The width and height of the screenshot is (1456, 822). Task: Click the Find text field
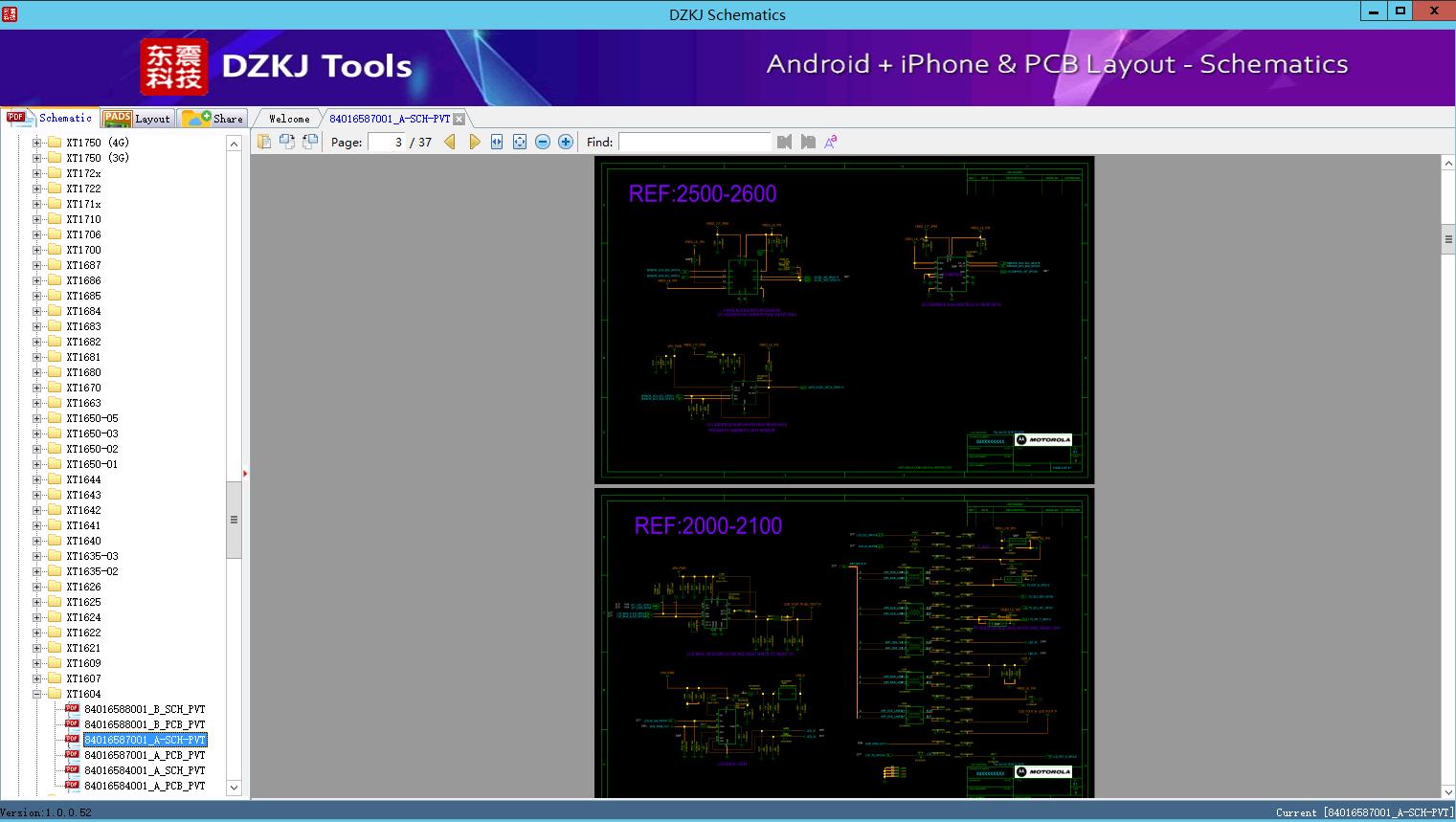[x=694, y=142]
